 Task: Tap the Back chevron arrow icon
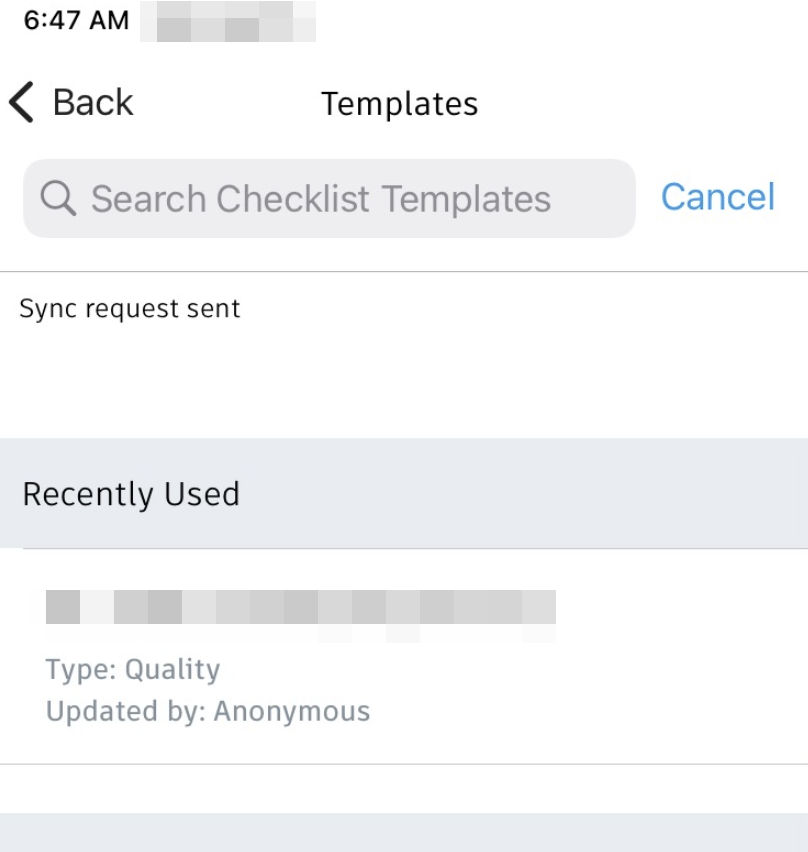tap(20, 103)
